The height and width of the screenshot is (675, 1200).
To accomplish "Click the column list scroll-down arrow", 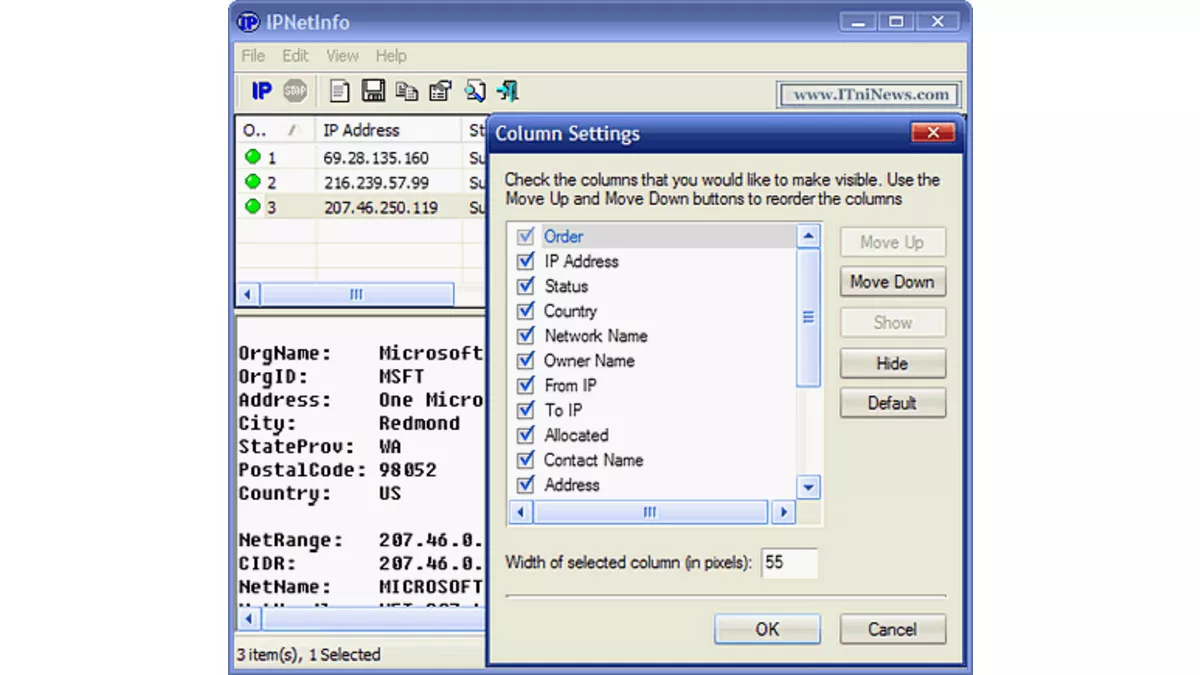I will tap(808, 488).
